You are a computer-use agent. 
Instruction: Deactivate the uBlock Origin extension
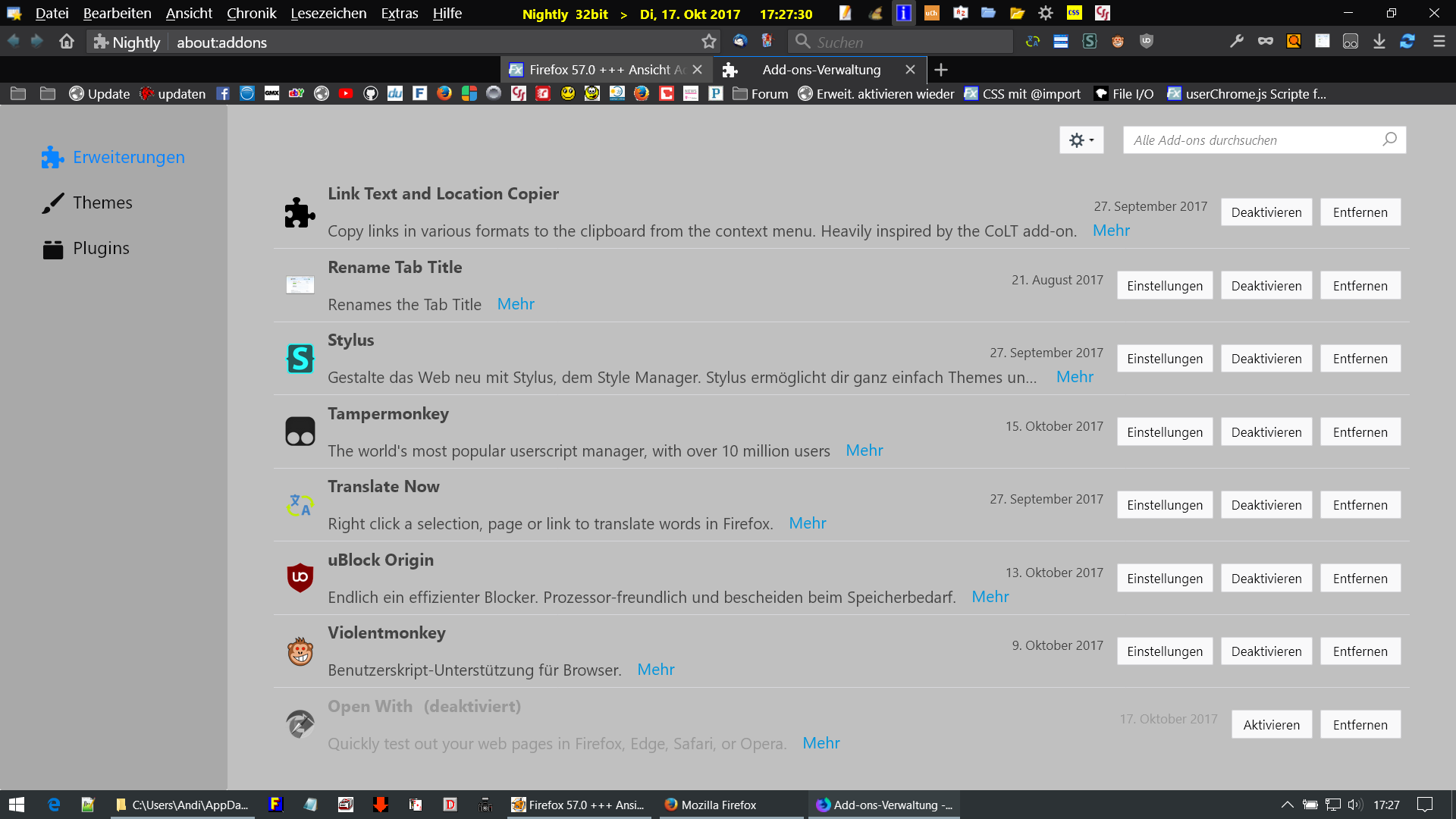[1266, 579]
